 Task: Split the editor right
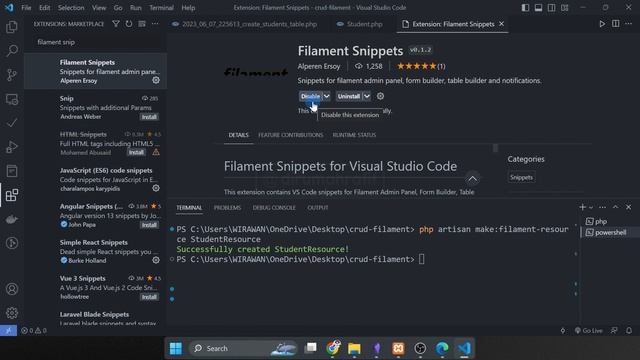616,24
